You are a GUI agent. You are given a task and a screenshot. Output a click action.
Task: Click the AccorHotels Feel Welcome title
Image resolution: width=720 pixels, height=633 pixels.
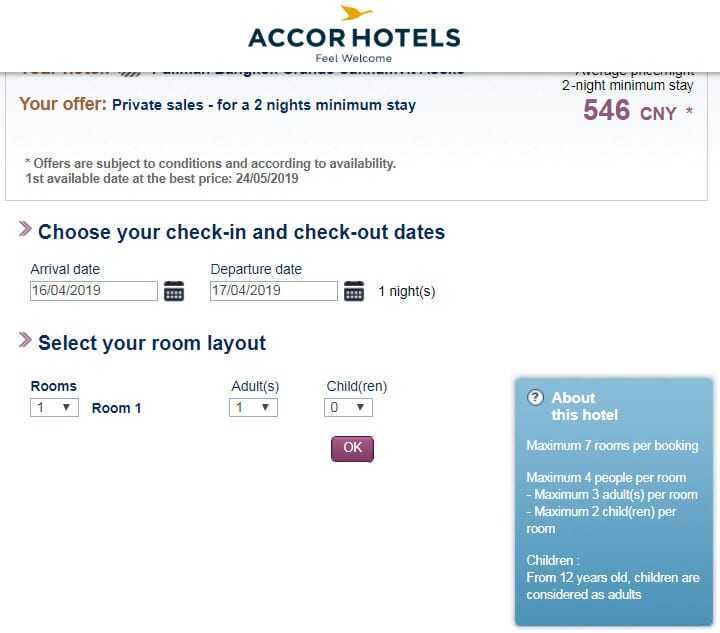(354, 45)
